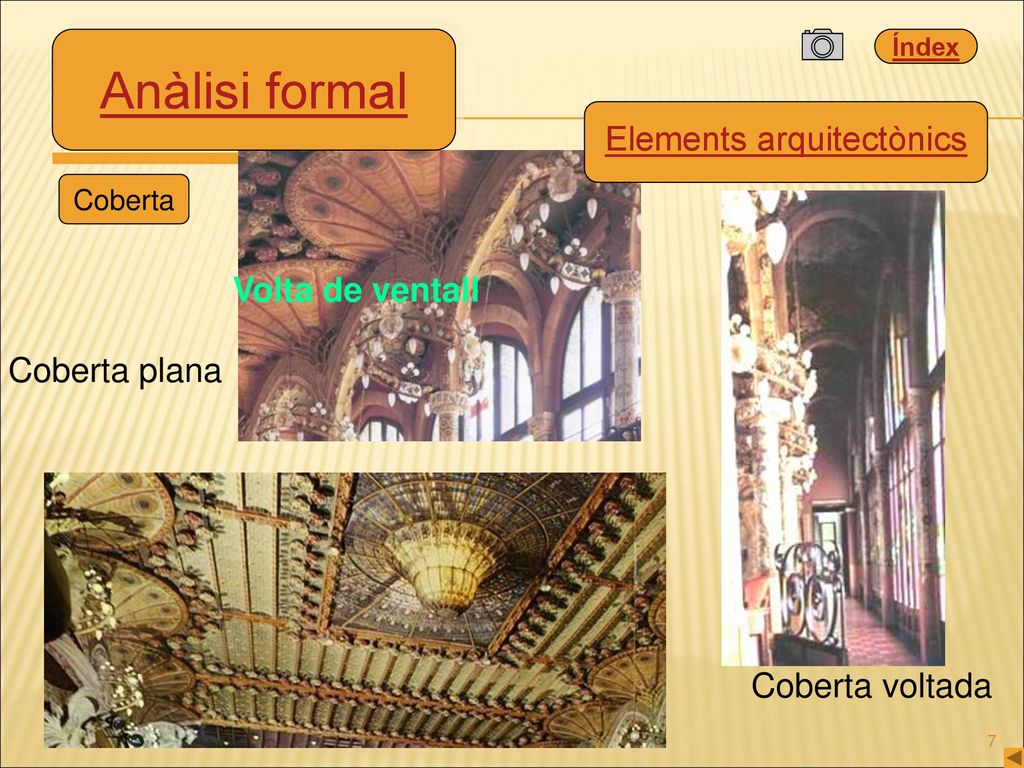The image size is (1024, 768).
Task: Click the orange back arrow icon
Action: tap(1013, 756)
